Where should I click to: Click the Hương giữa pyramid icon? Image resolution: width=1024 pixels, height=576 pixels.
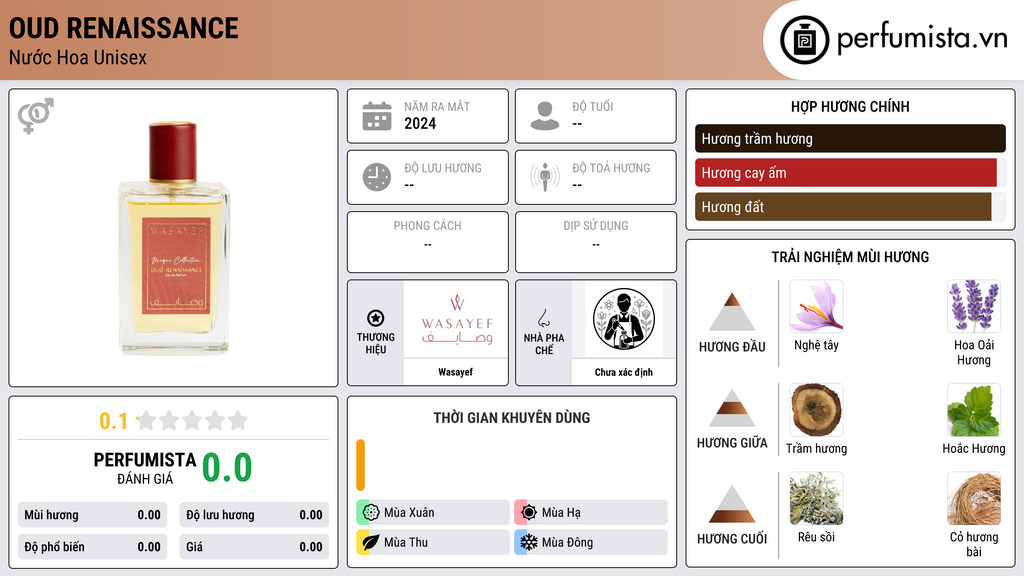732,408
